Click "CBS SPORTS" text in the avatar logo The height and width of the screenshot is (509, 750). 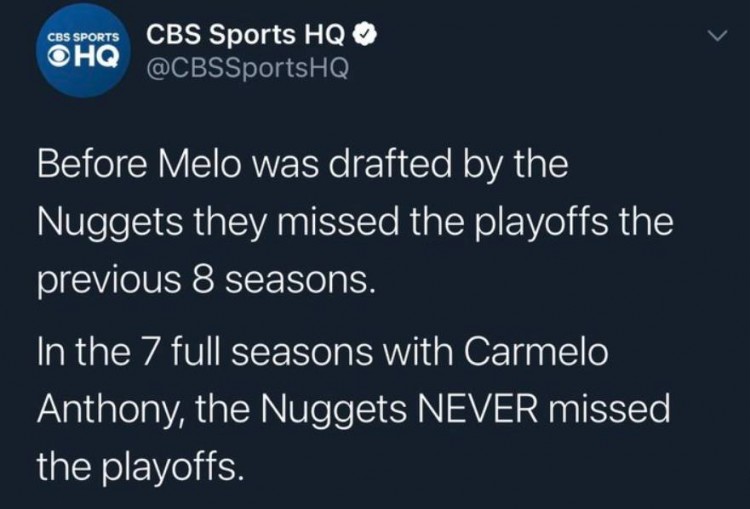[x=84, y=38]
